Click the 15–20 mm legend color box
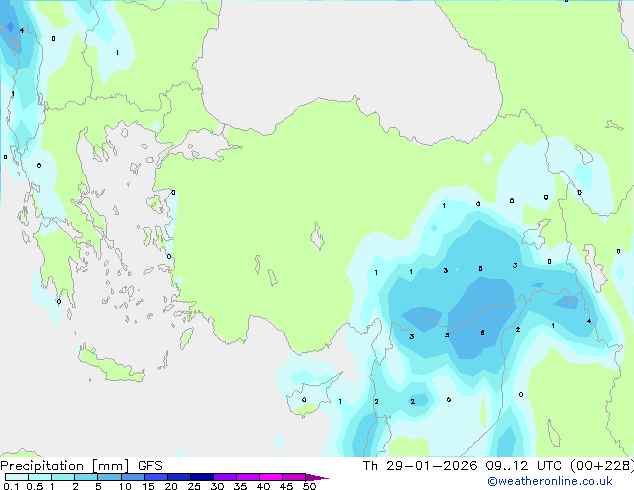 point(155,477)
